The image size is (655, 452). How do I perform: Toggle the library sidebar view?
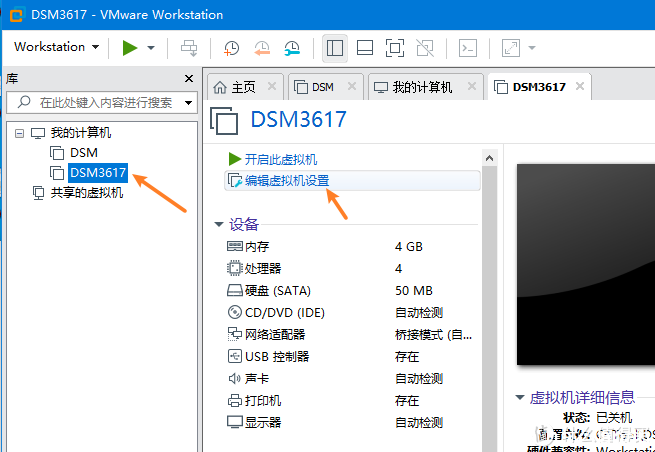pos(335,48)
